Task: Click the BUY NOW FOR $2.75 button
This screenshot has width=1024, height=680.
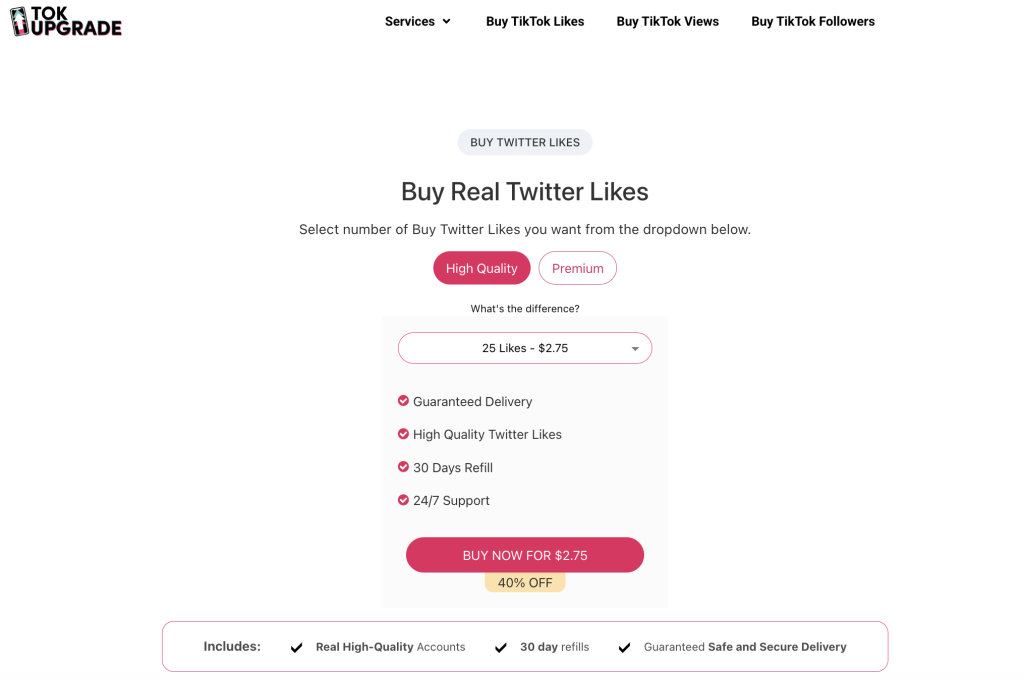Action: (x=524, y=555)
